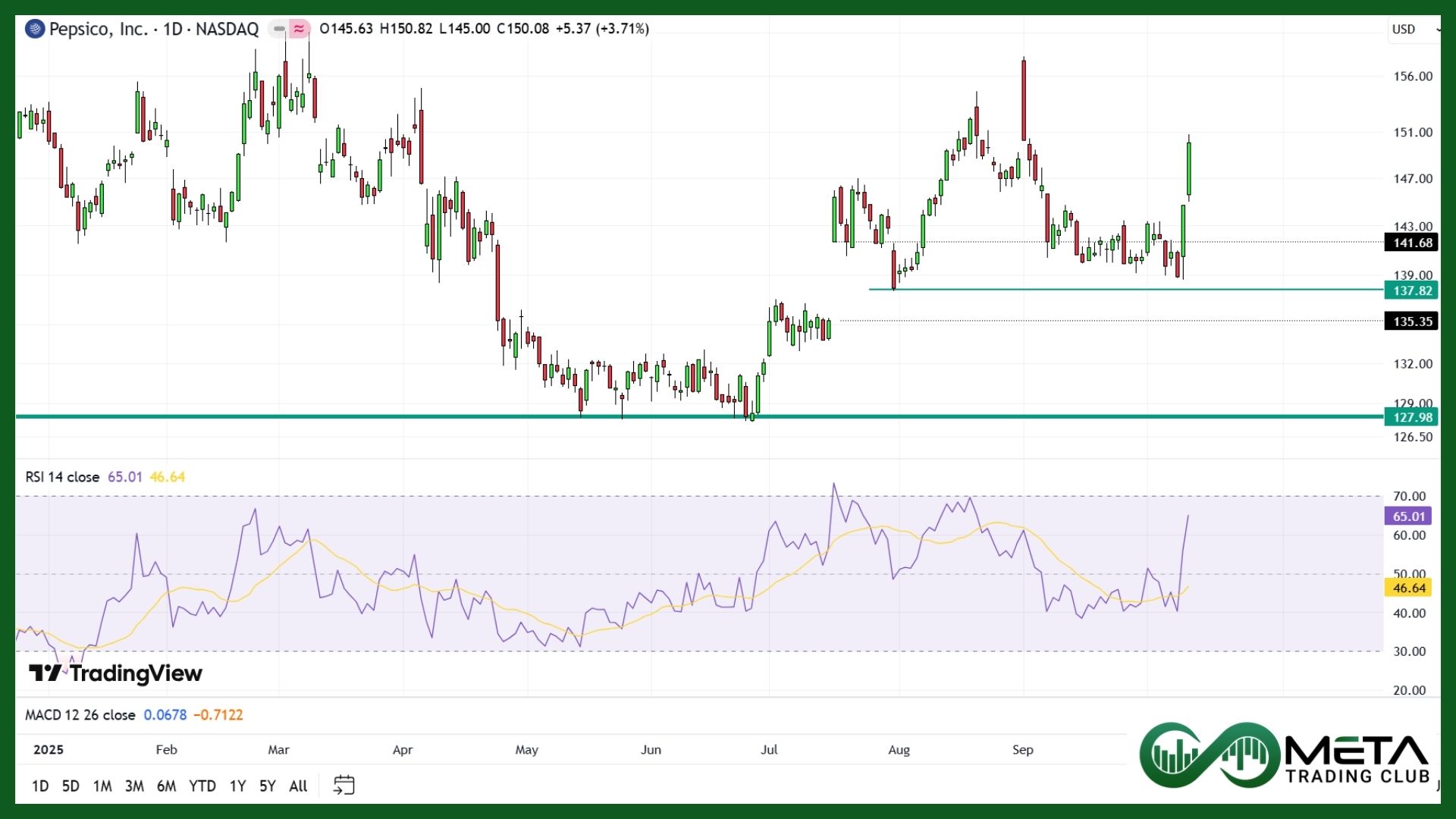The width and height of the screenshot is (1456, 819).
Task: Click the 137.82 green line price label
Action: (x=1411, y=290)
